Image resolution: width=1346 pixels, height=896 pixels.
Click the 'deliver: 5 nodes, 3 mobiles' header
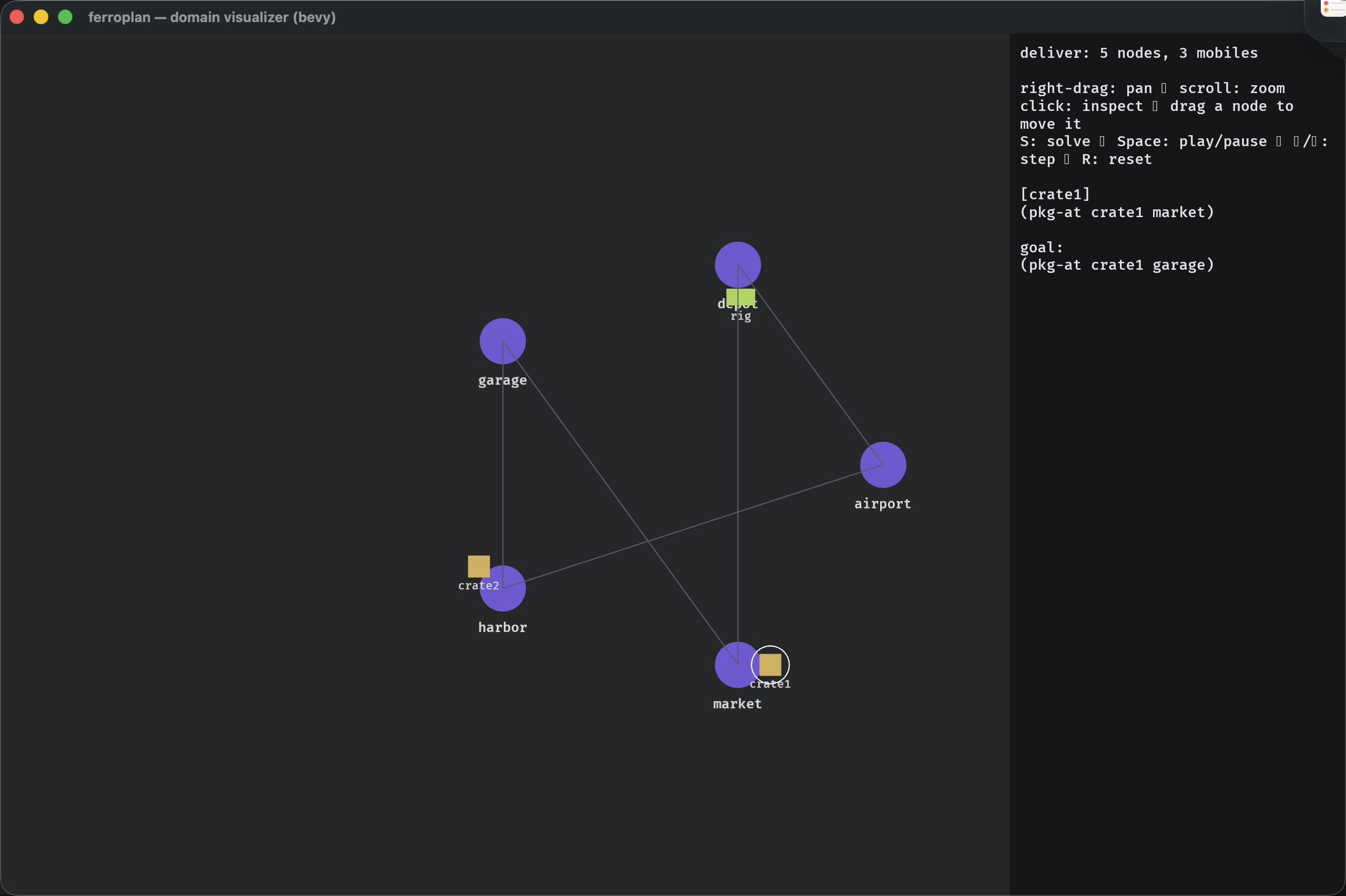(1139, 53)
